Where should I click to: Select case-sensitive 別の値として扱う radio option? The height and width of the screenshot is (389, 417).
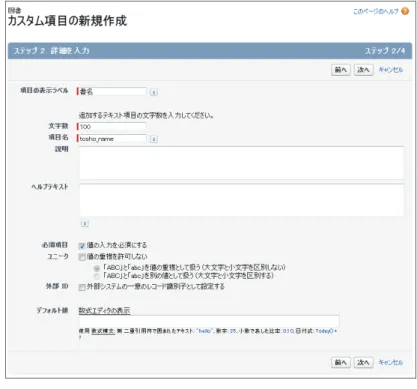pos(97,276)
